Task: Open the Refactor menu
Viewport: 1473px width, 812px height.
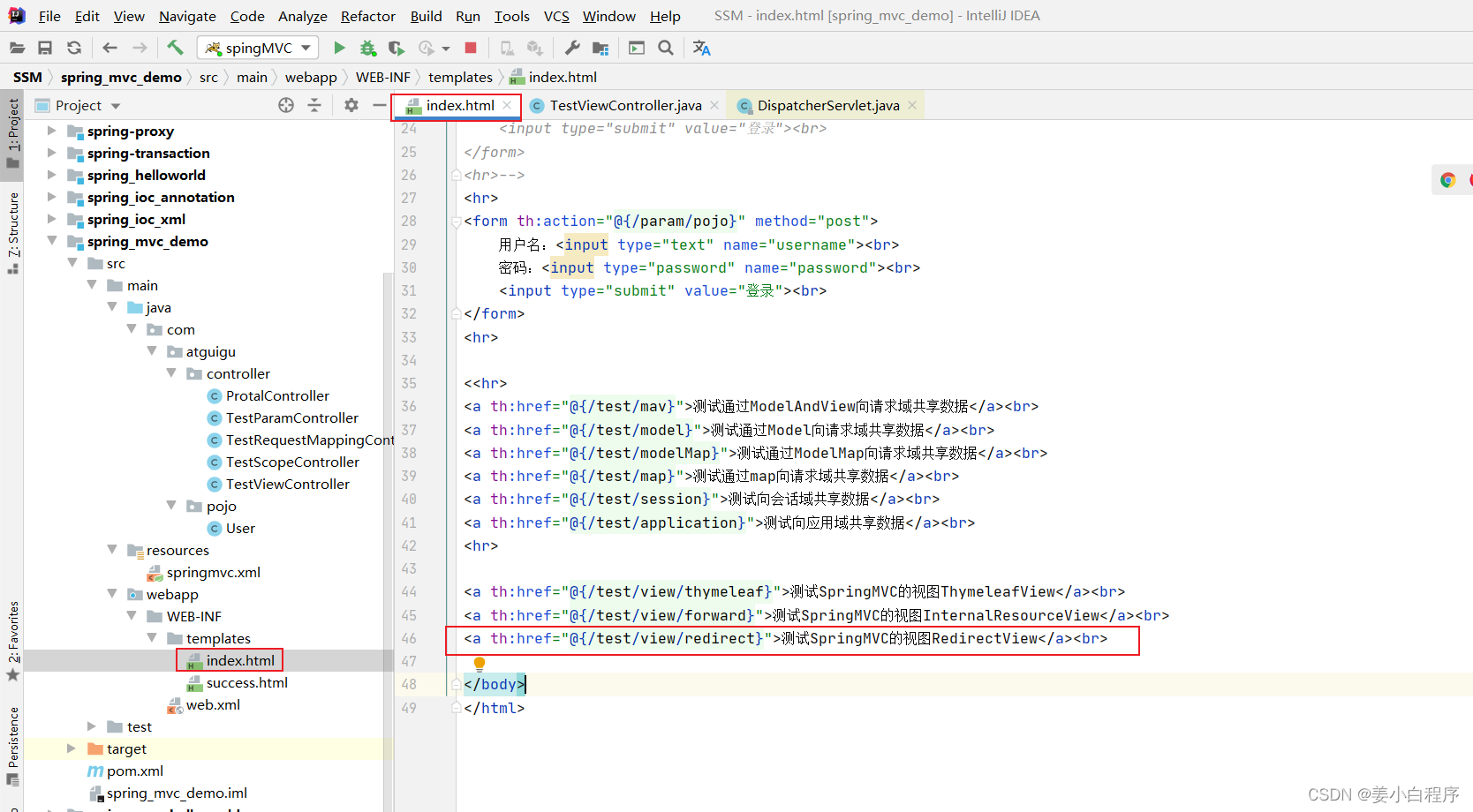Action: point(367,16)
